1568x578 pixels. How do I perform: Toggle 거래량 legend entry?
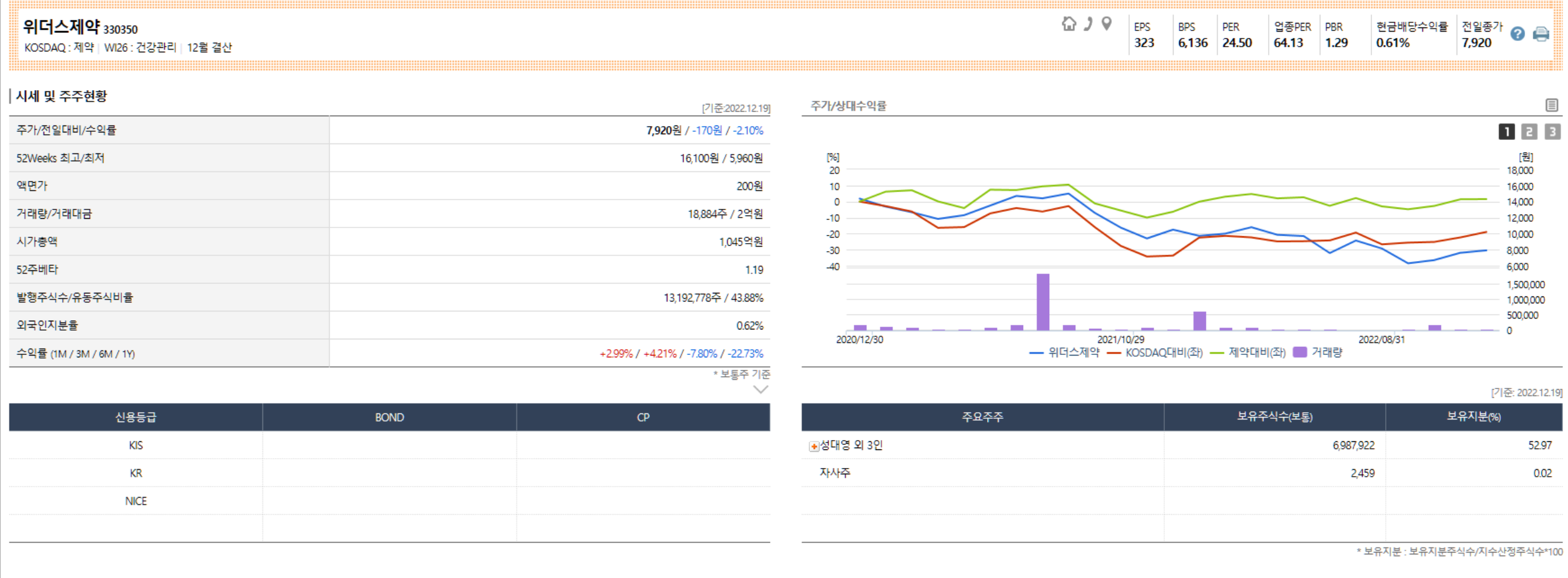click(x=1317, y=352)
